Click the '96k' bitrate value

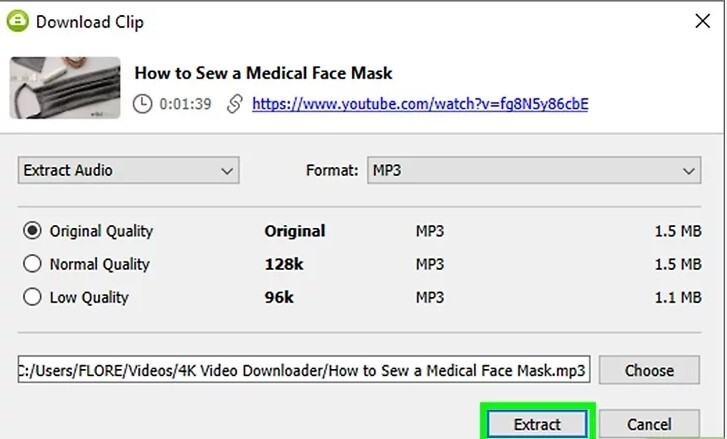[x=279, y=297]
